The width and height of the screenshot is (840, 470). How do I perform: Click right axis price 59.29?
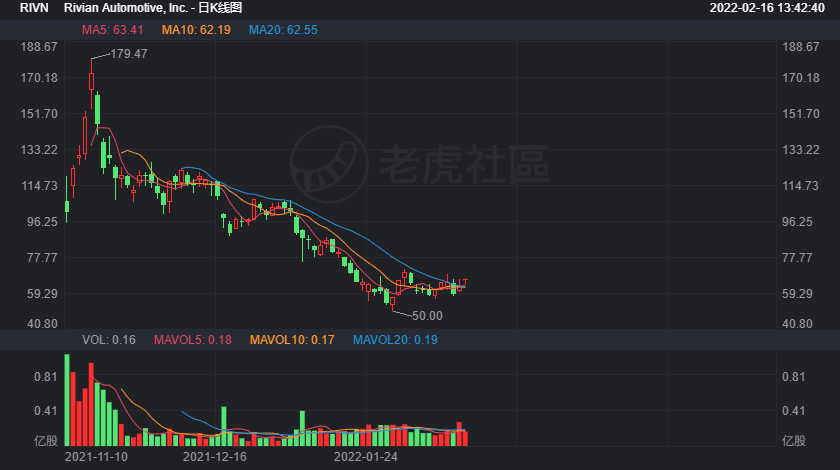[798, 293]
